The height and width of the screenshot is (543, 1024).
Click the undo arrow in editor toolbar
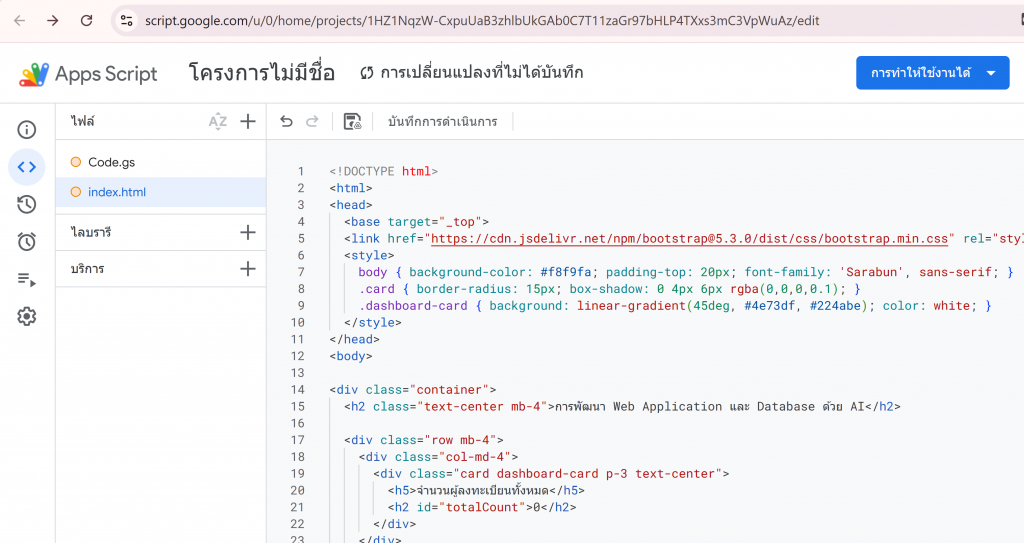point(287,121)
